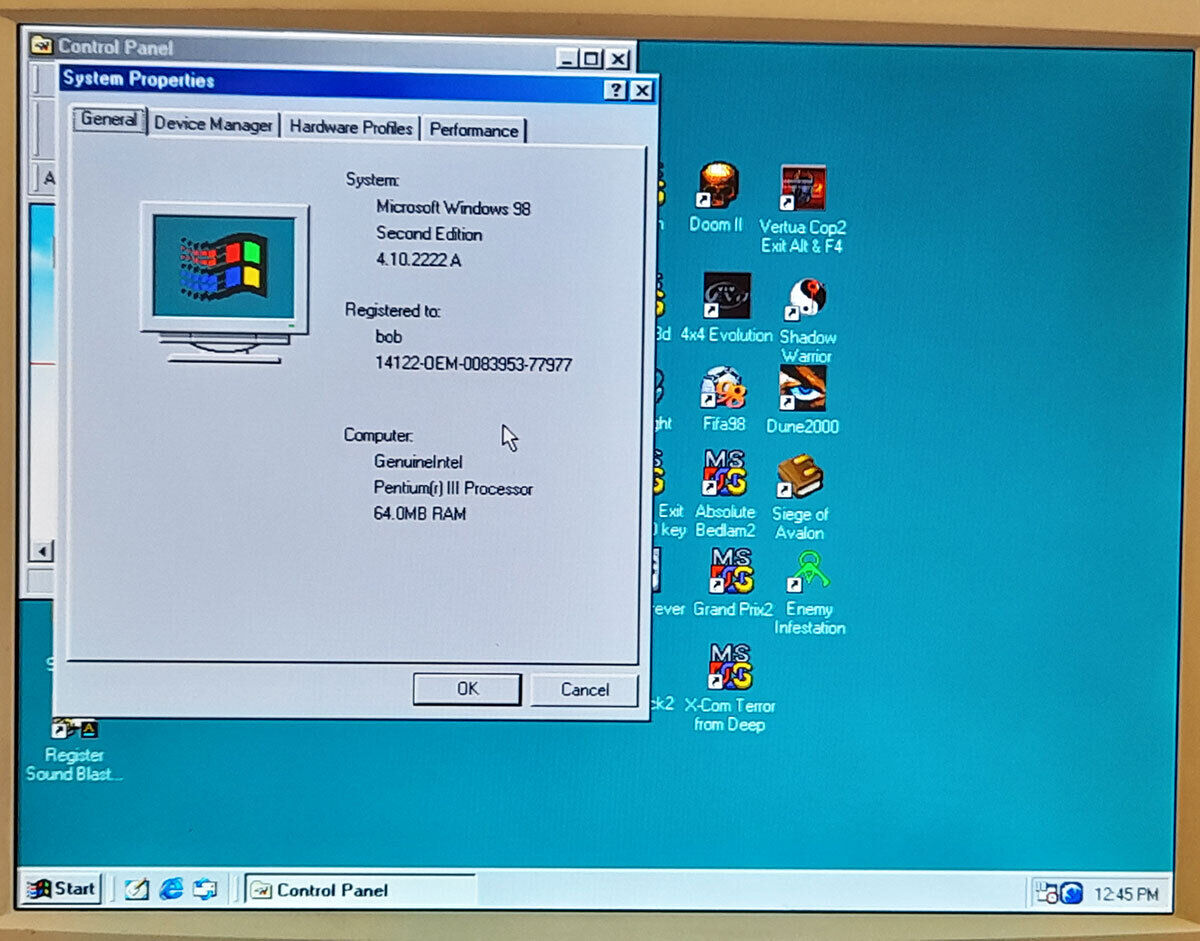Maximize the Control Panel window

point(592,59)
